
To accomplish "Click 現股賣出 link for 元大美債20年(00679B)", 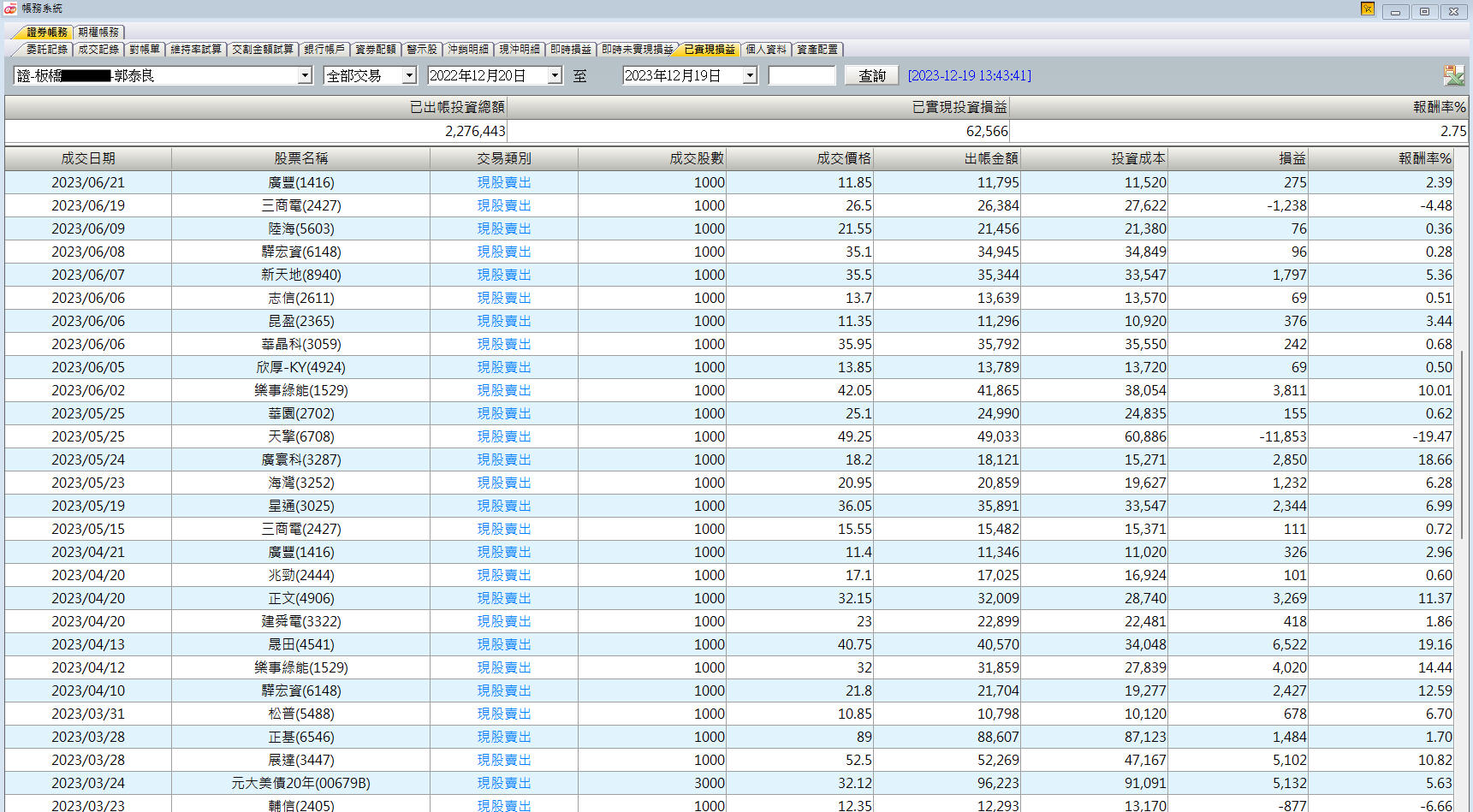I will pyautogui.click(x=504, y=783).
